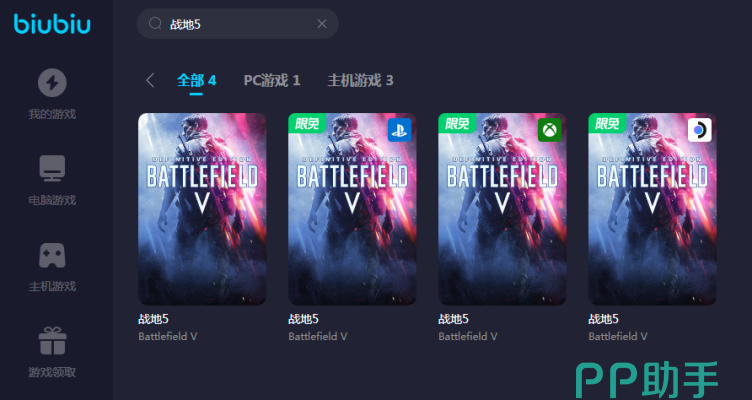Click Battlefield V subtitle under first card

pyautogui.click(x=168, y=336)
